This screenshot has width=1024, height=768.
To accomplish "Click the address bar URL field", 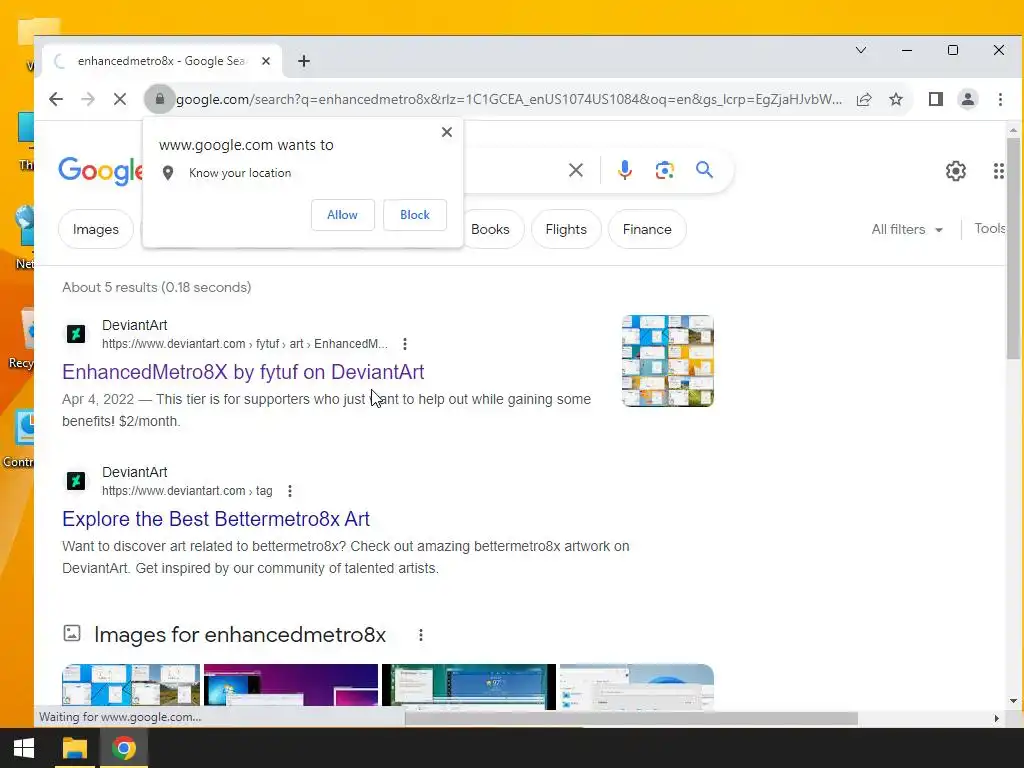I will pos(508,99).
